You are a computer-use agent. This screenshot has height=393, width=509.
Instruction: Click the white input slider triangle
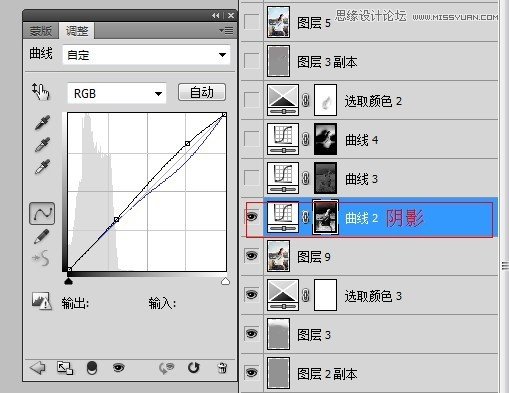click(225, 282)
